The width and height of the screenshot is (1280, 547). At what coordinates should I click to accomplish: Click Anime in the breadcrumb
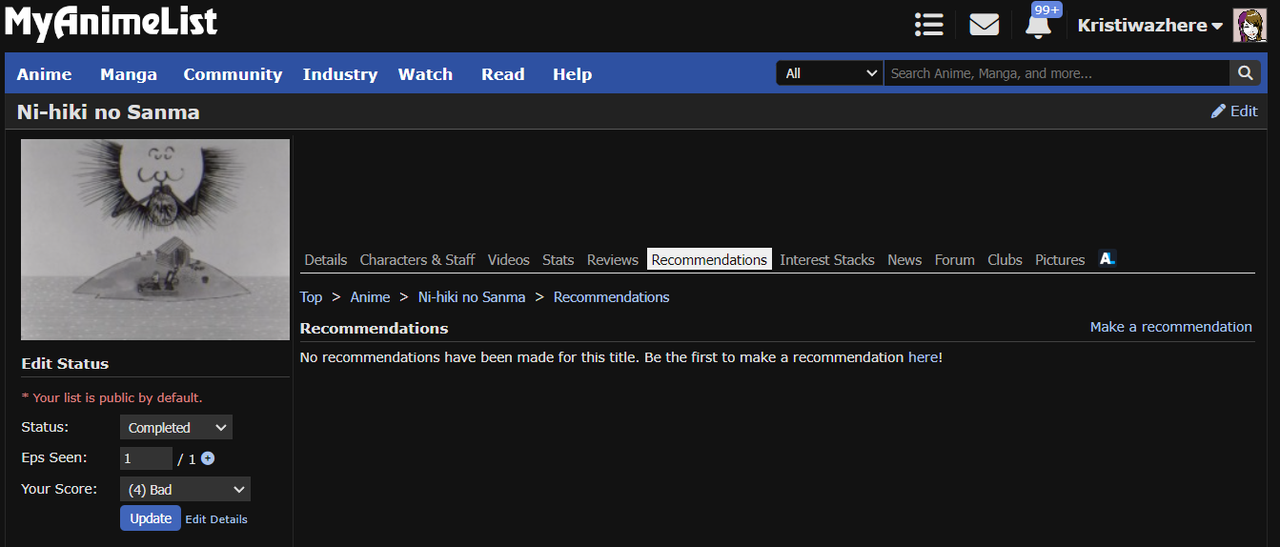click(x=370, y=297)
